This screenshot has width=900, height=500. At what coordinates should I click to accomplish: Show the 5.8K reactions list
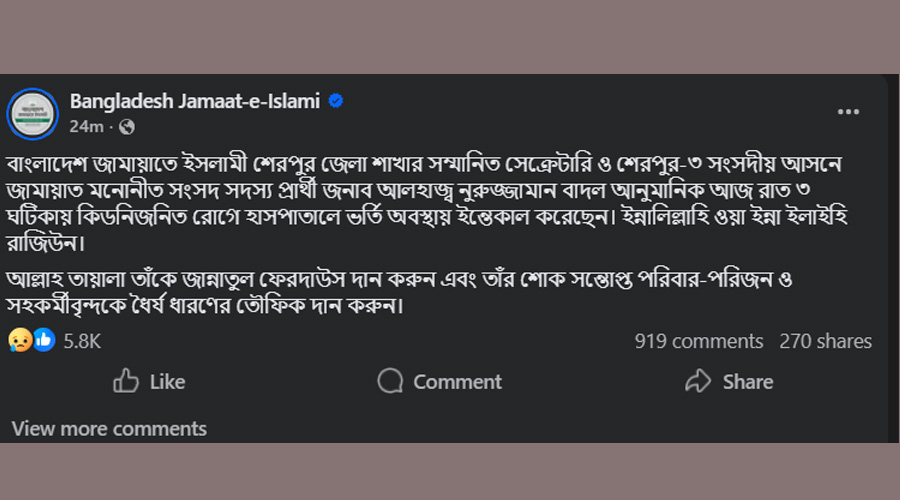[82, 341]
